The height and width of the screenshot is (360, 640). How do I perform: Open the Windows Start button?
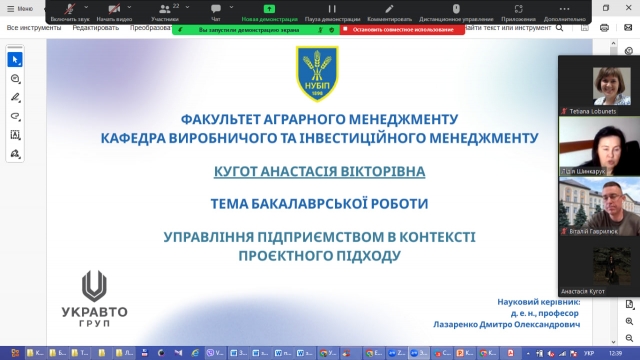[15, 353]
